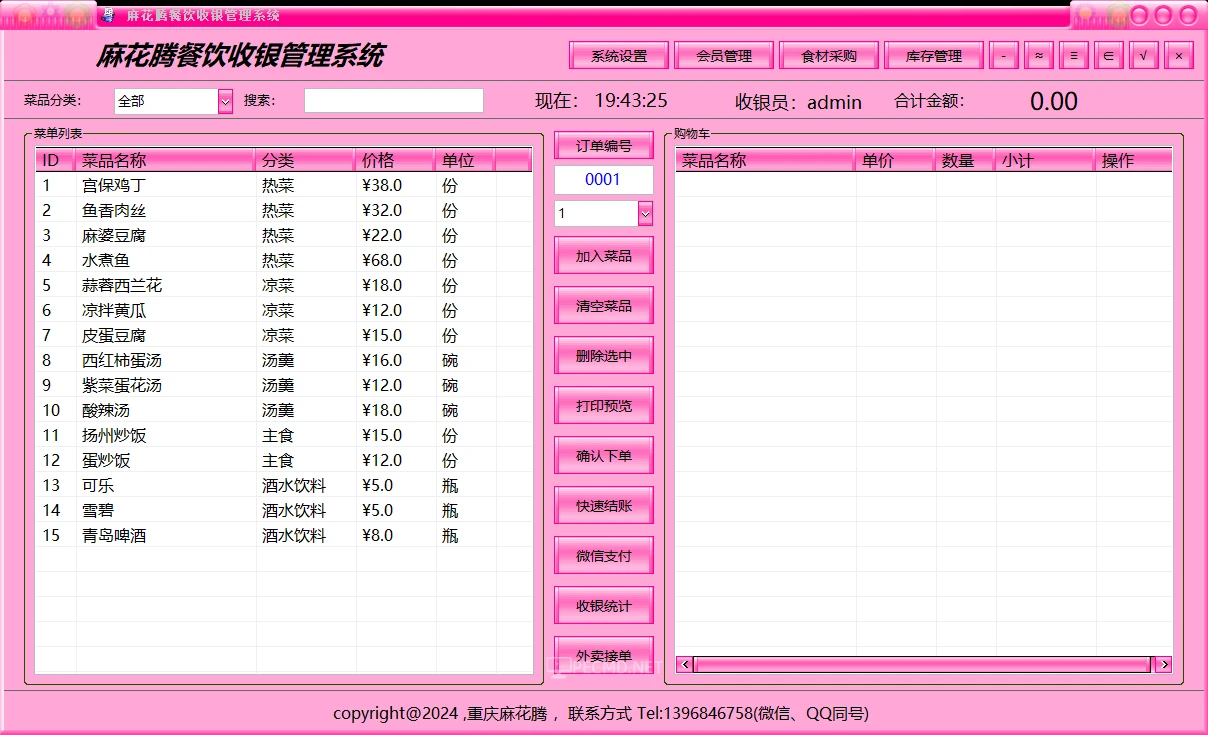This screenshot has height=735, width=1208.
Task: Open 系统设置 from the top button bar
Action: click(x=618, y=55)
